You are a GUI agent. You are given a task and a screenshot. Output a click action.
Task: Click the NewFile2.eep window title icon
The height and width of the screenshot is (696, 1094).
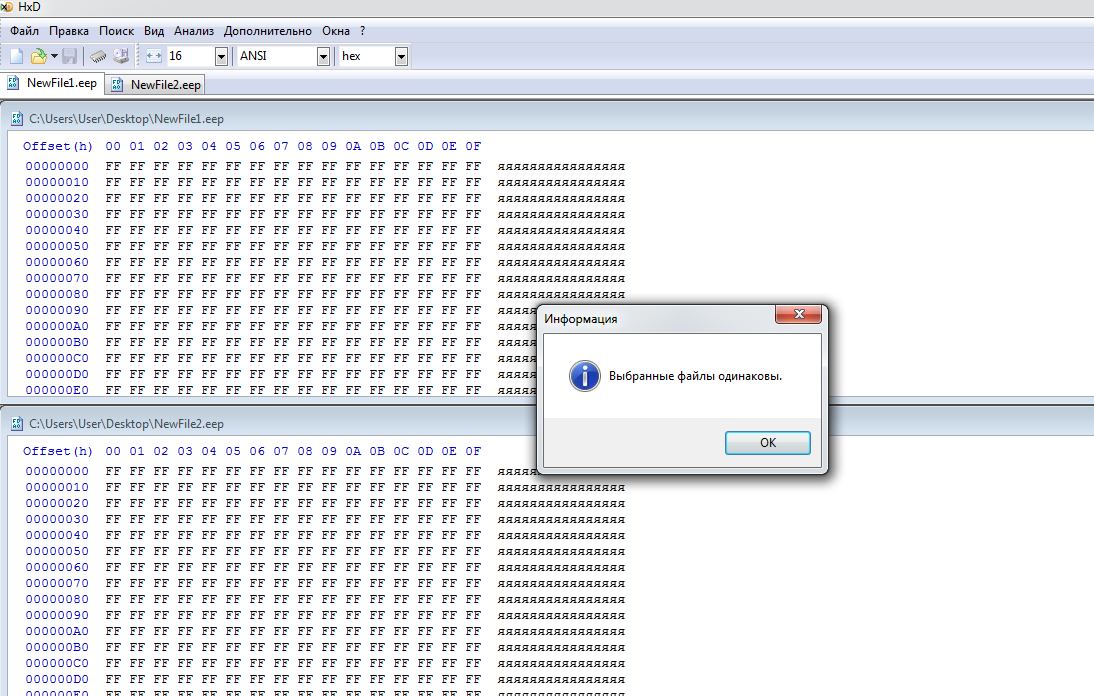17,424
